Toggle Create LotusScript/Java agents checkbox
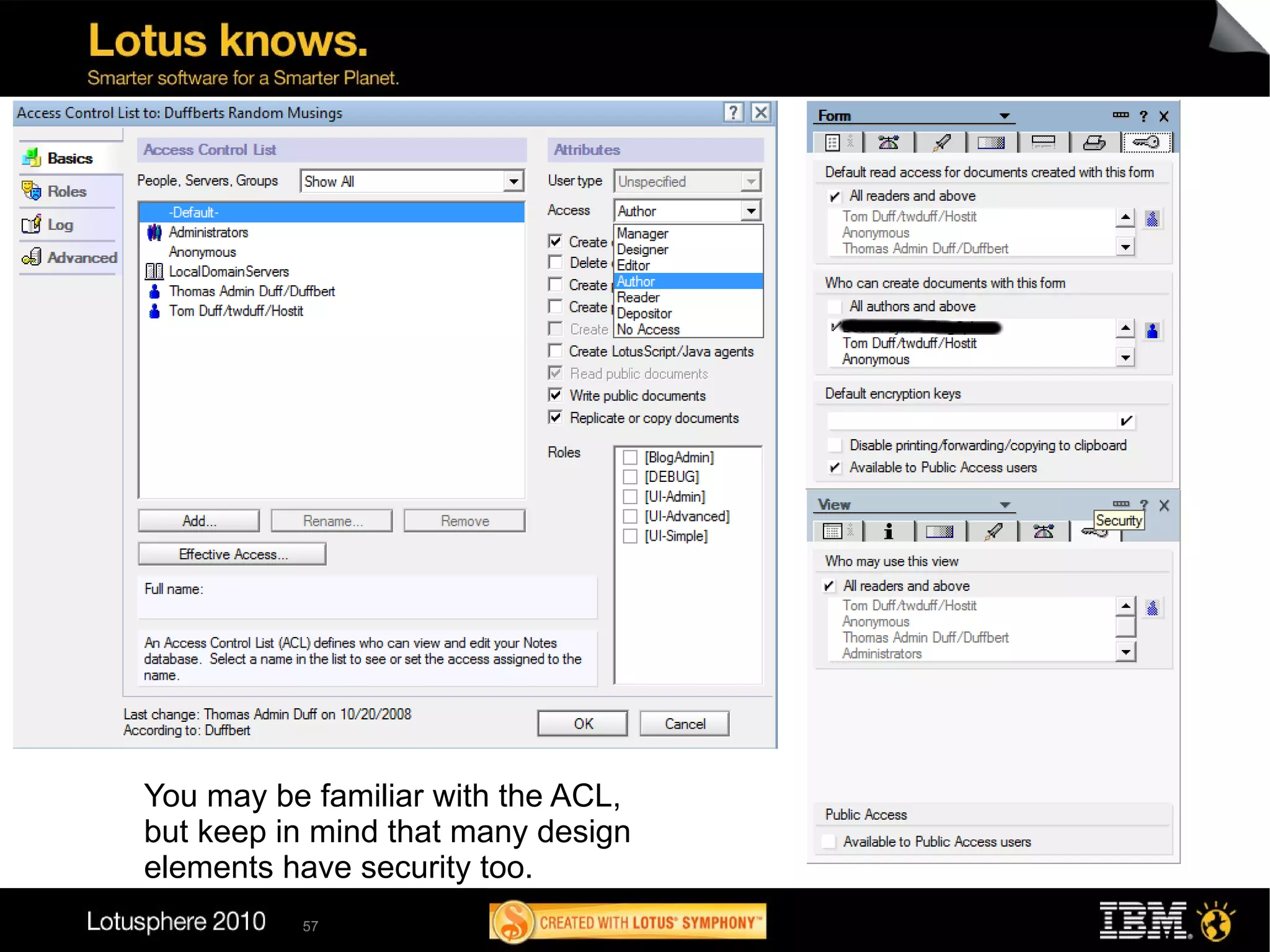The height and width of the screenshot is (952, 1270). coord(556,351)
